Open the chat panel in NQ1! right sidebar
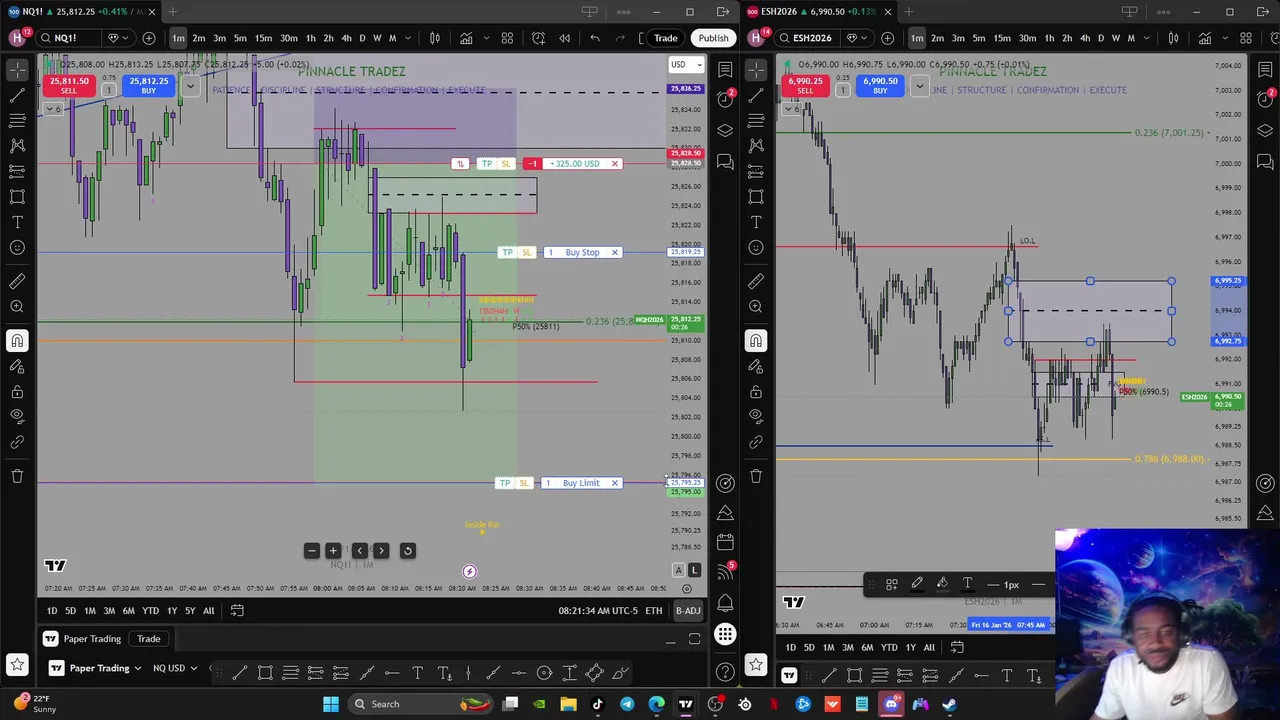This screenshot has height=720, width=1280. [725, 161]
